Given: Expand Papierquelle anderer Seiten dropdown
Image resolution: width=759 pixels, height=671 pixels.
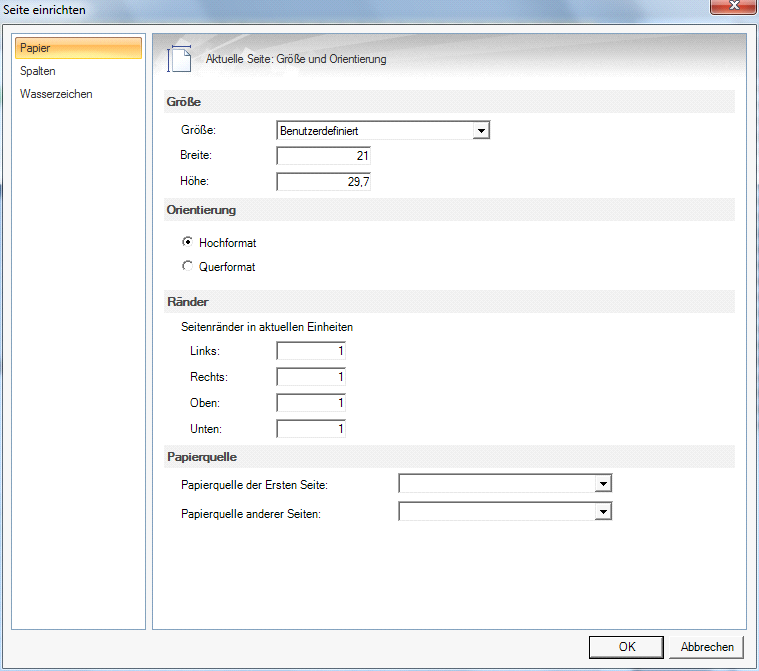Looking at the screenshot, I should pyautogui.click(x=602, y=512).
